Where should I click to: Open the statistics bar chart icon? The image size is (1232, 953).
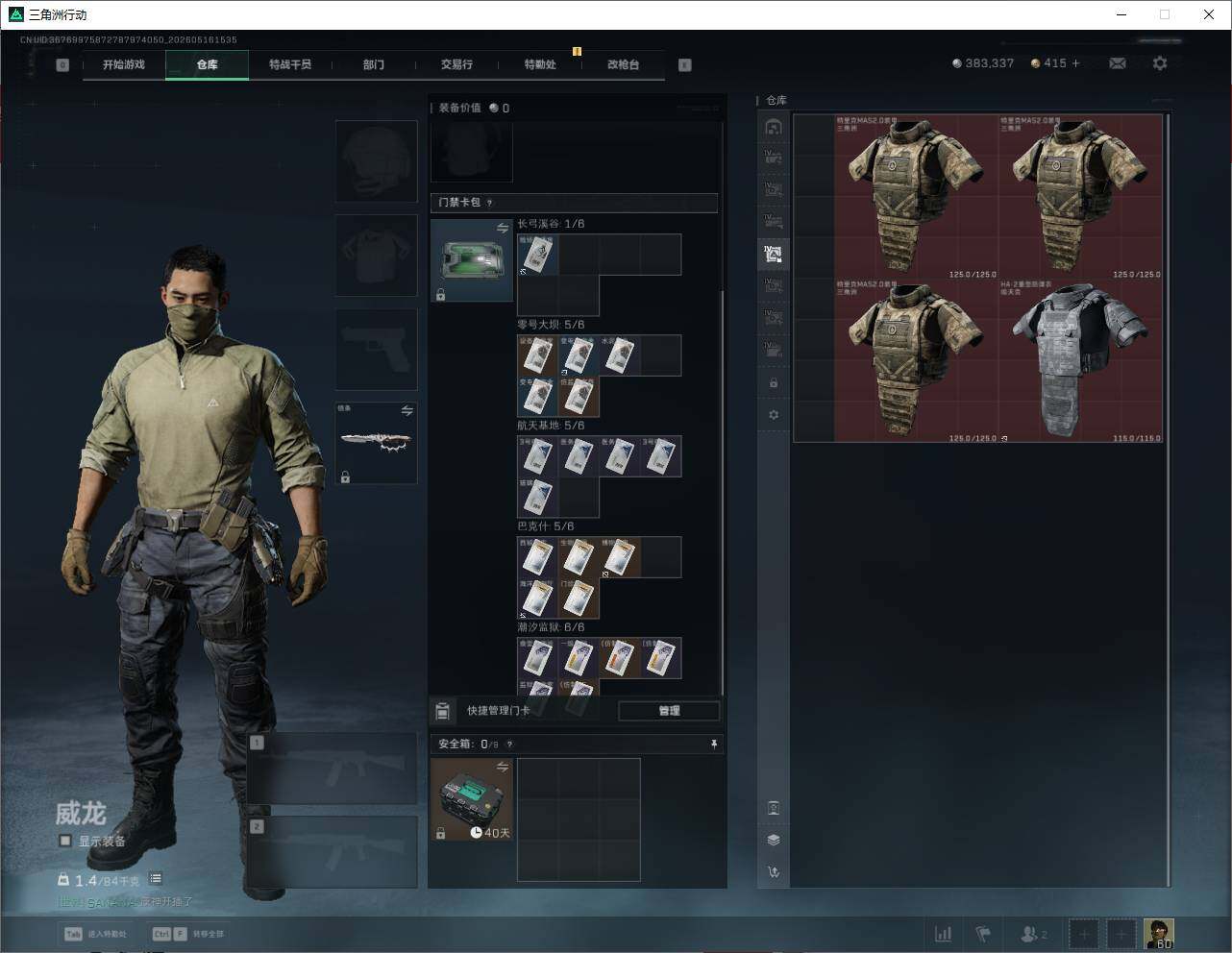[944, 934]
